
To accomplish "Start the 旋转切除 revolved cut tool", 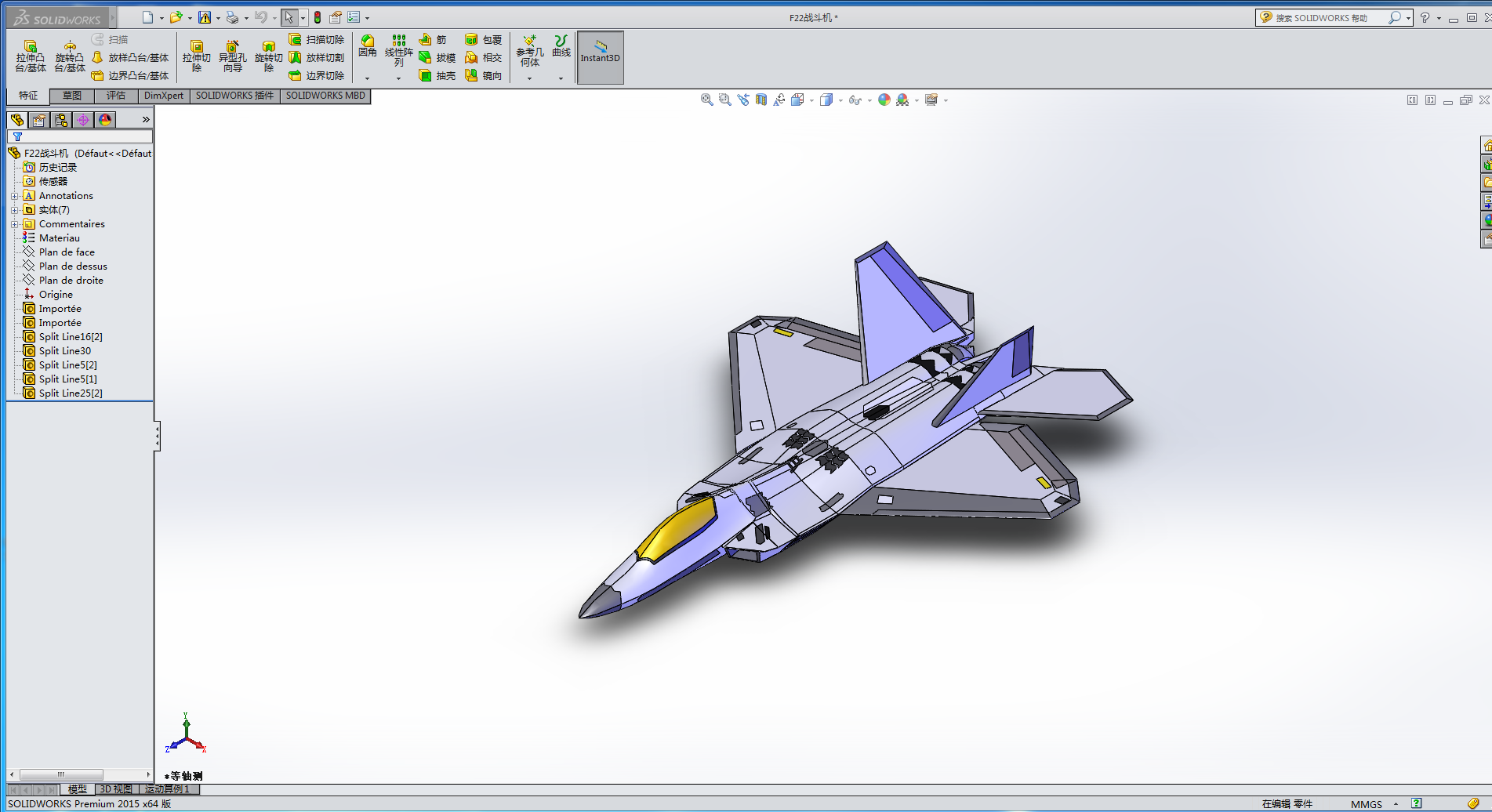I will pos(269,56).
